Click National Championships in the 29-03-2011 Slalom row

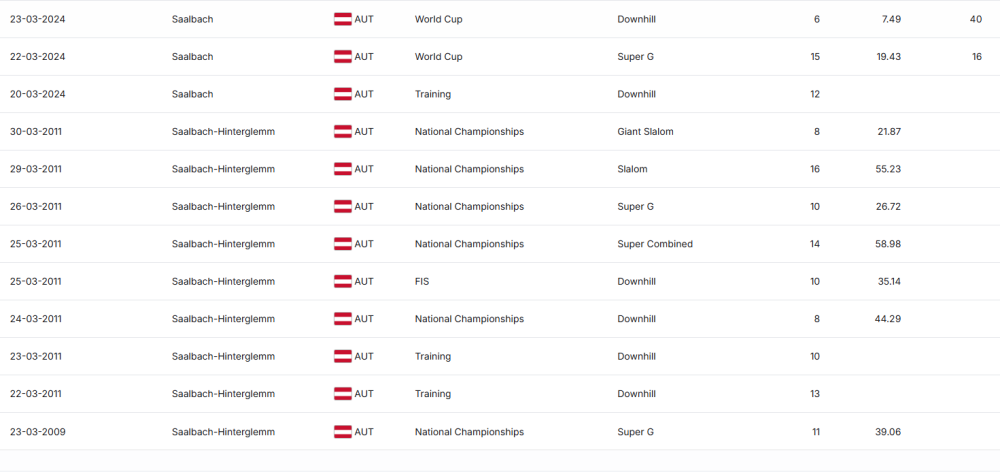click(469, 169)
